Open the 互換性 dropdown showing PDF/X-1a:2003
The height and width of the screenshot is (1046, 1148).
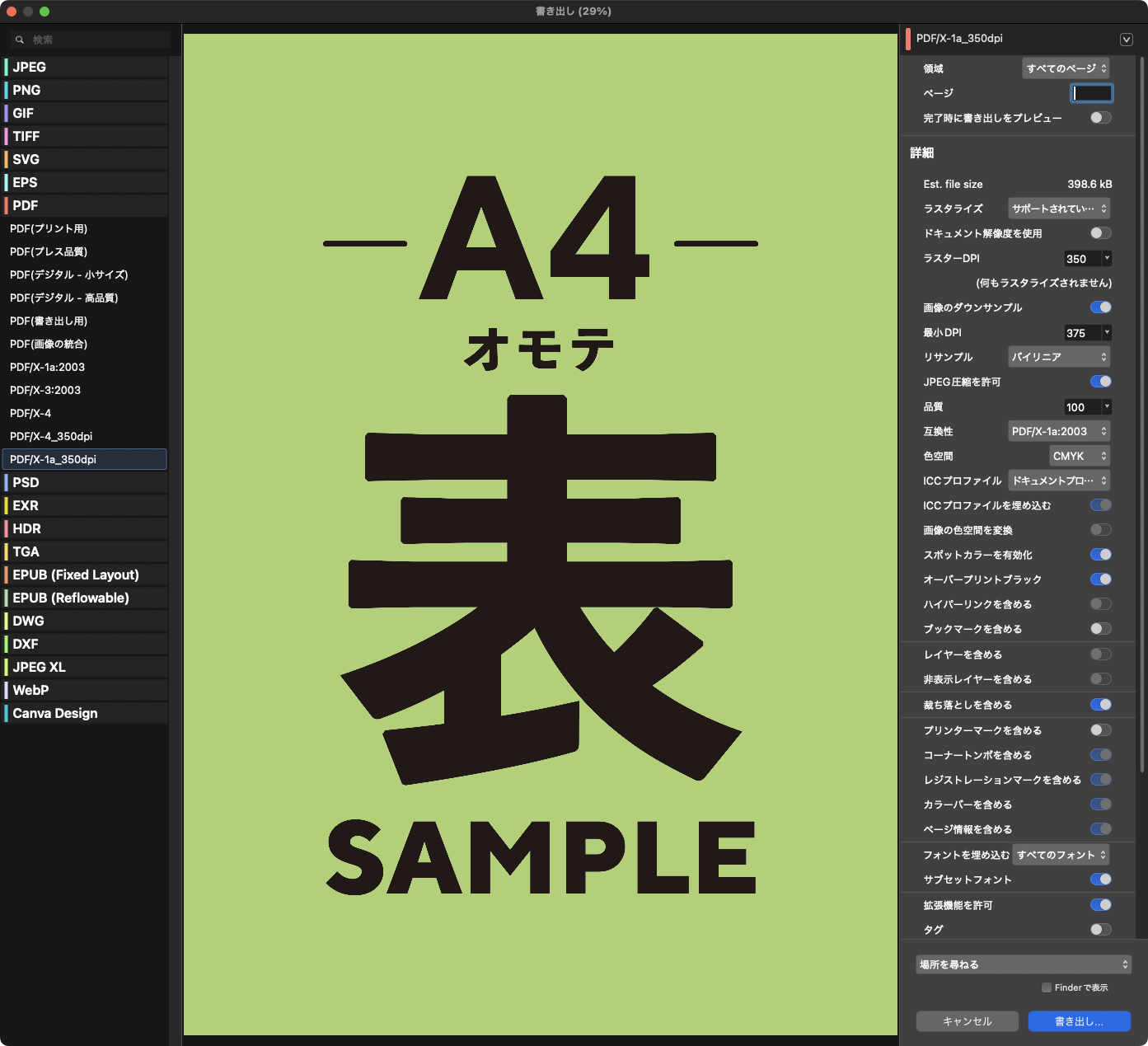click(x=1058, y=430)
